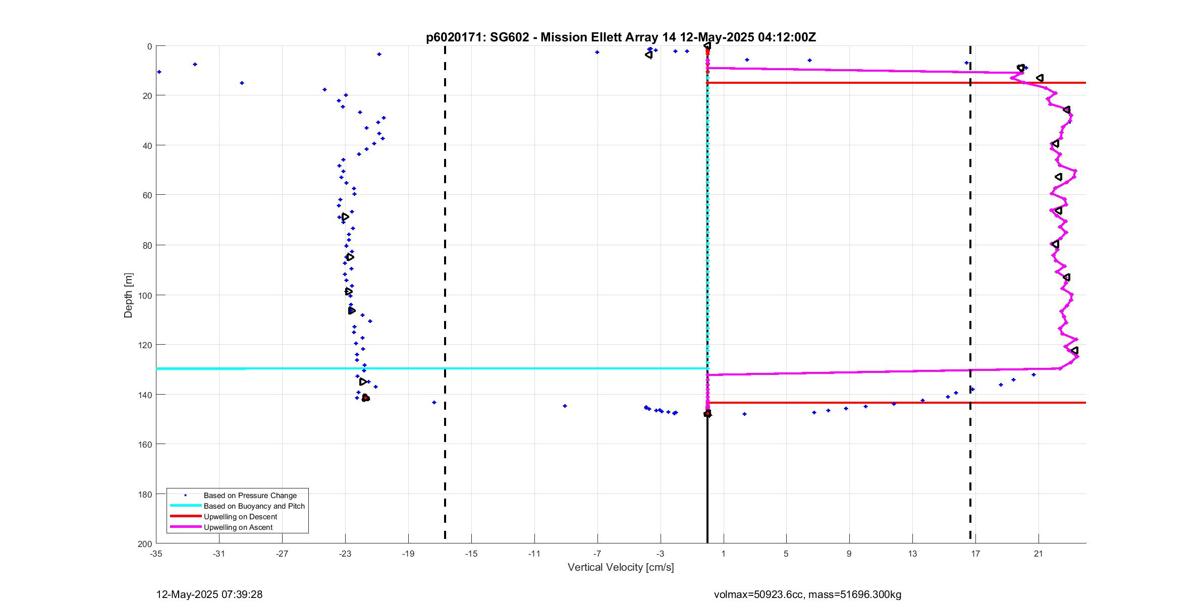
Task: Click legend entry 'Upwelling on Descent'
Action: [x=241, y=516]
